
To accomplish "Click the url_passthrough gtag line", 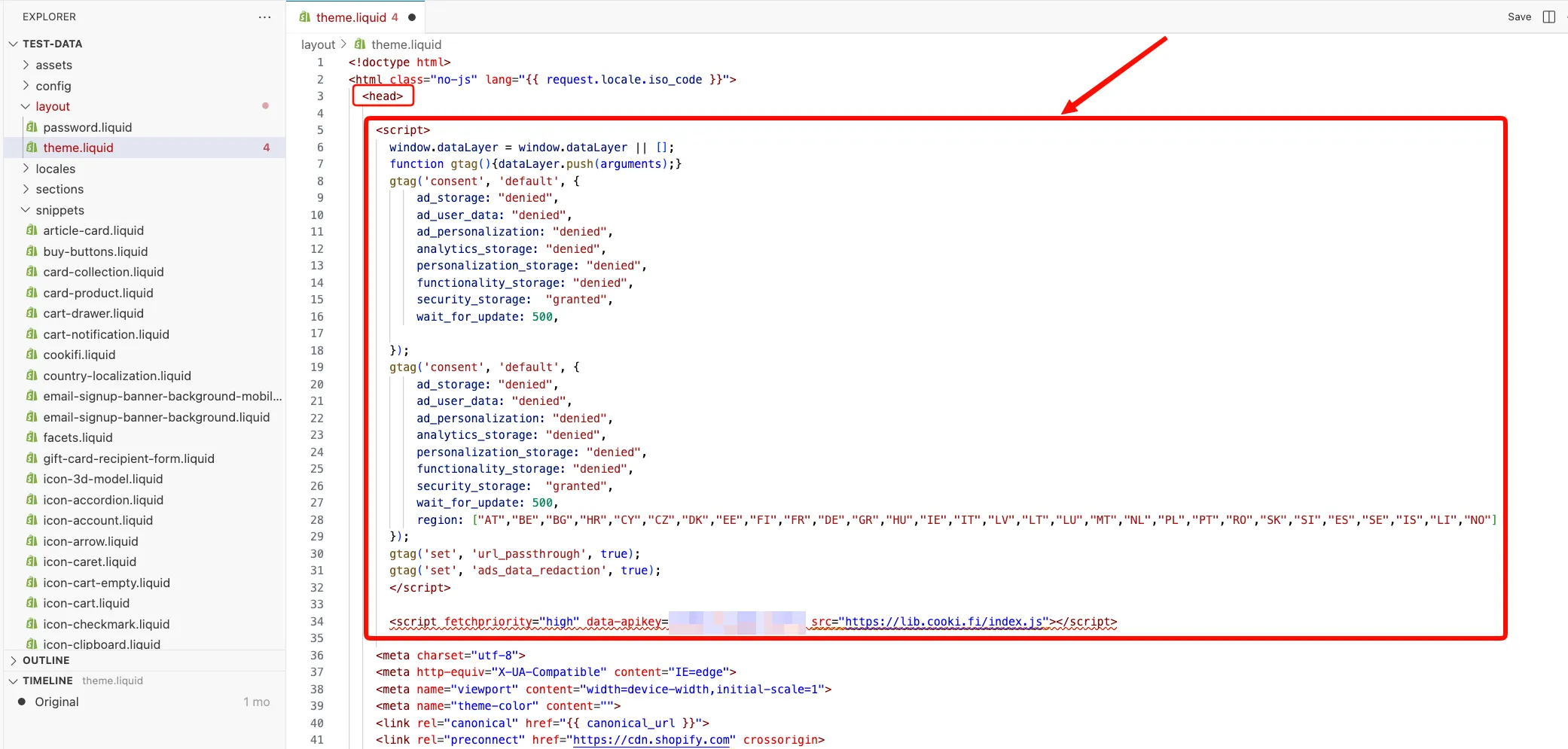I will point(514,554).
